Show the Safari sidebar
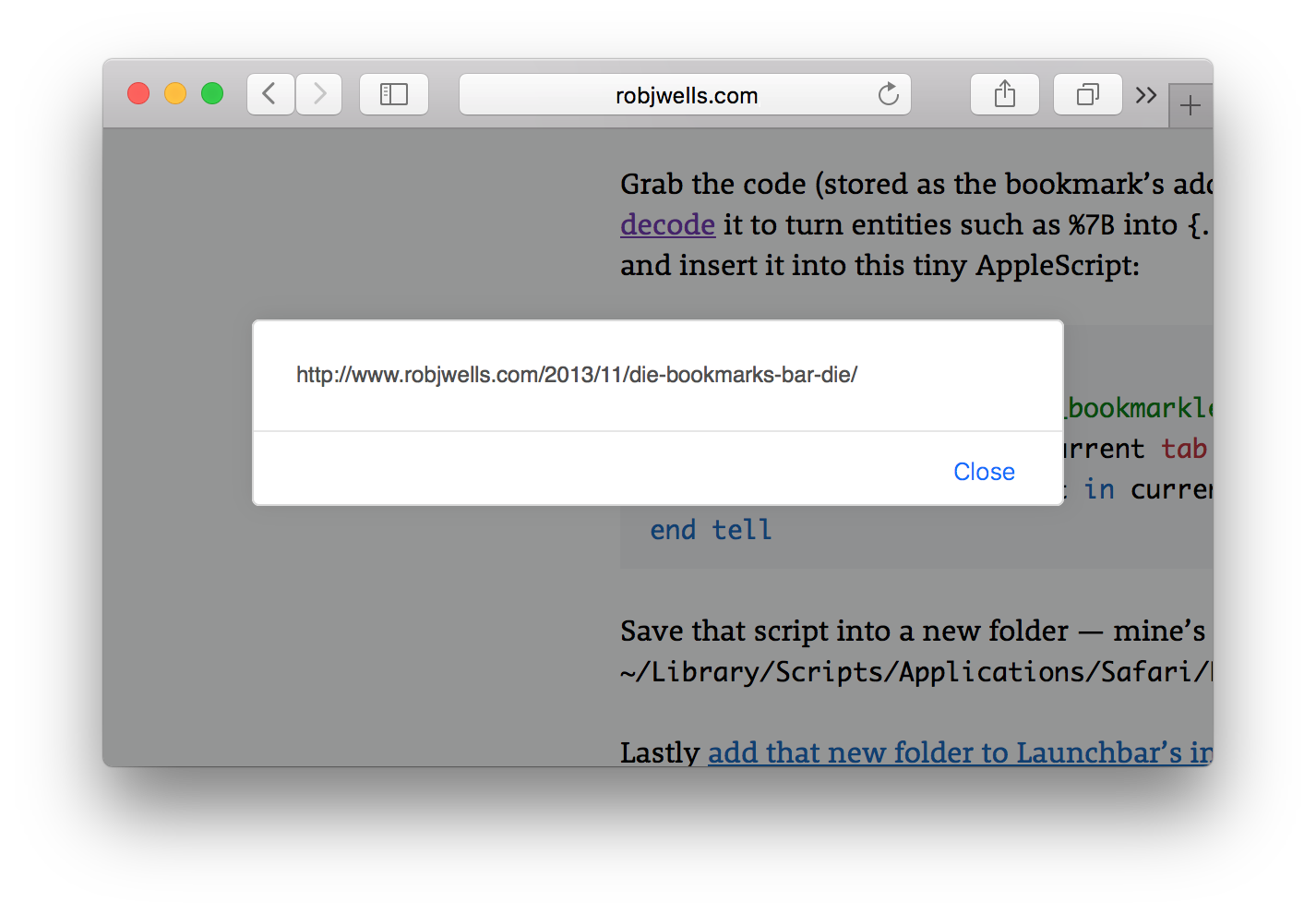Viewport: 1316px width, 914px height. point(394,94)
